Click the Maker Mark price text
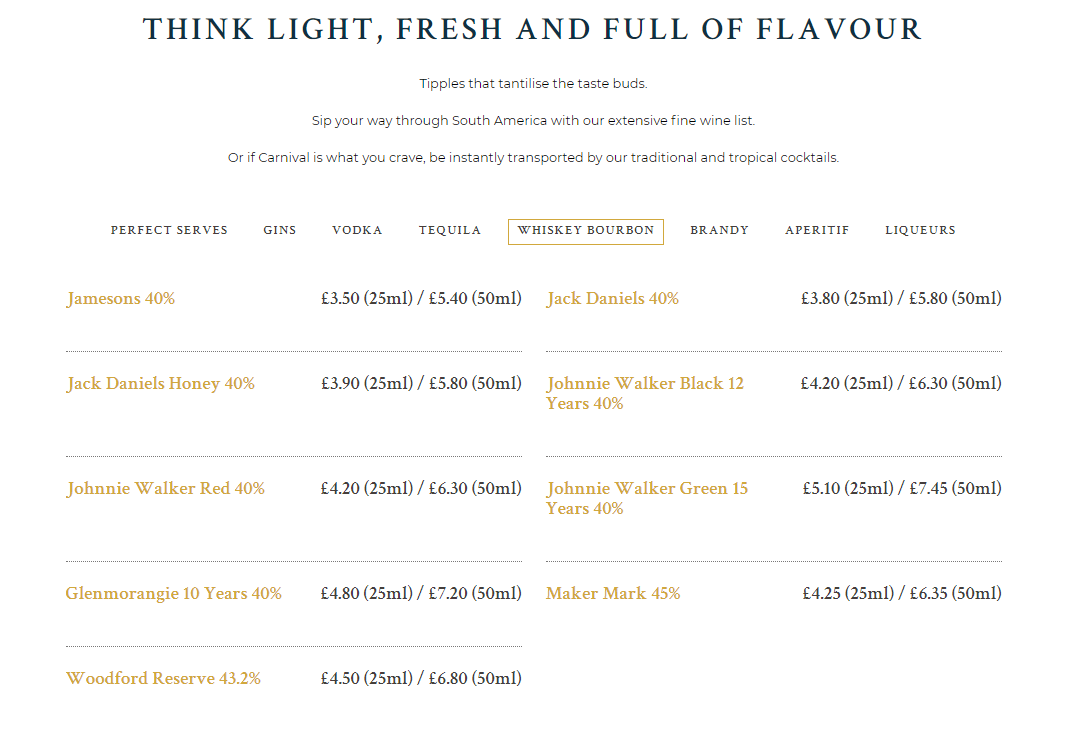The width and height of the screenshot is (1081, 740). pyautogui.click(x=902, y=593)
